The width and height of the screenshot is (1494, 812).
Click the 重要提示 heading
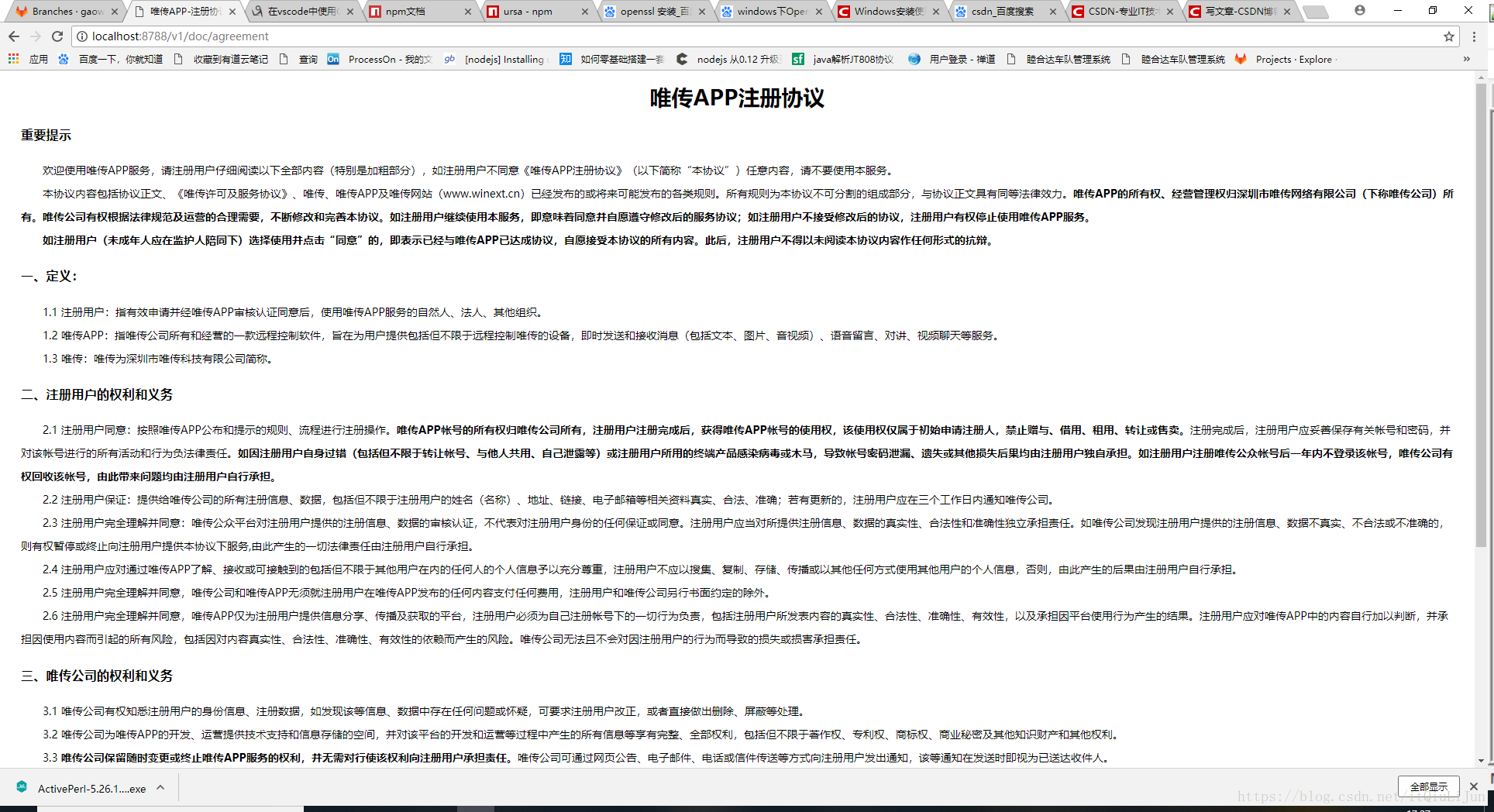pos(46,136)
